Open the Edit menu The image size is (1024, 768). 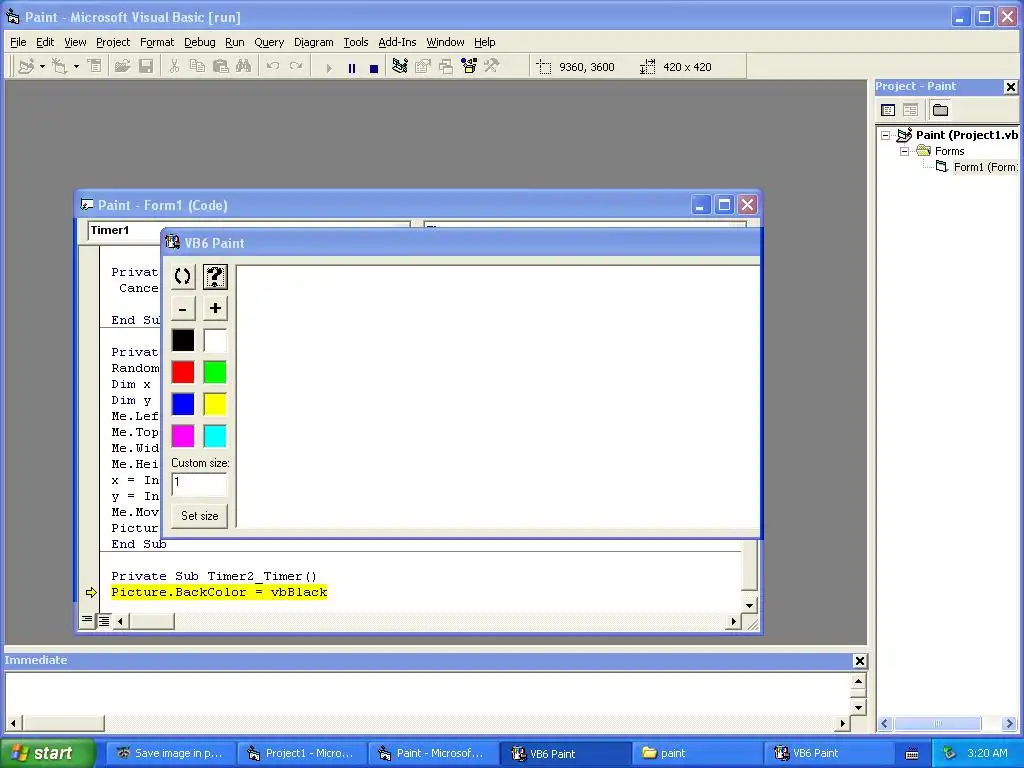[45, 42]
